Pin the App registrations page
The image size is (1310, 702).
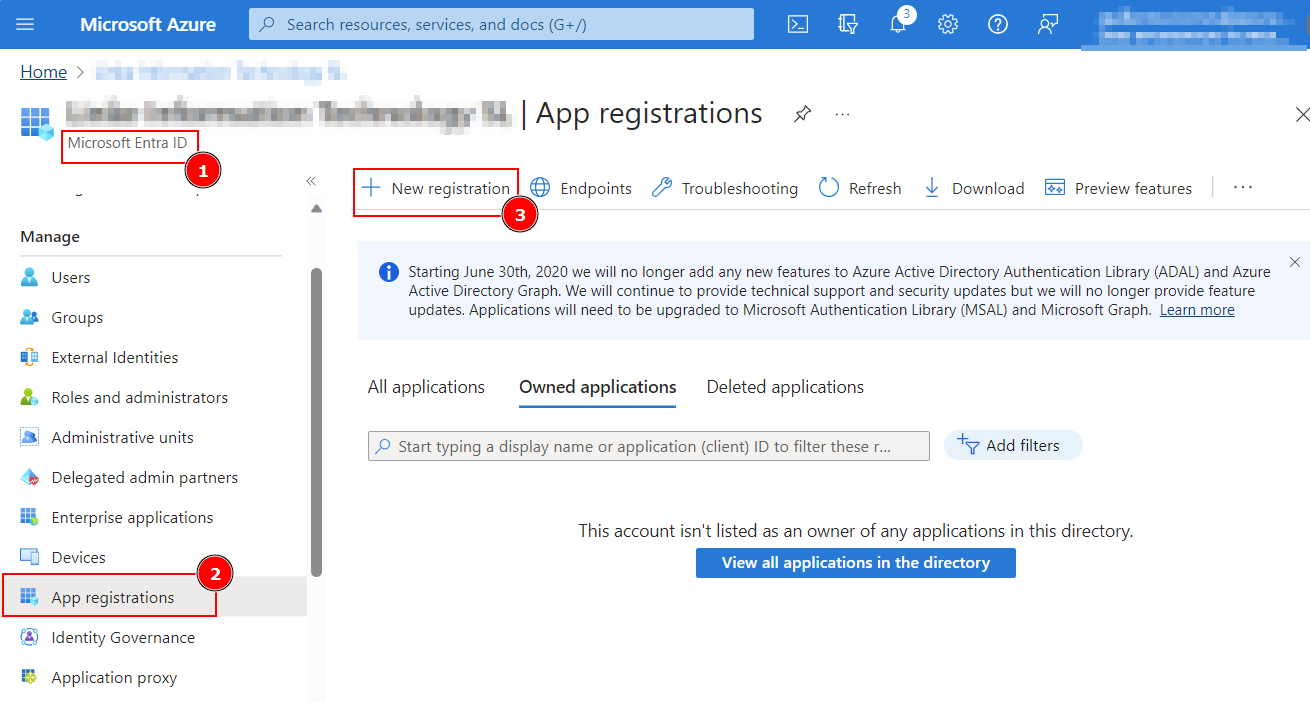(802, 114)
